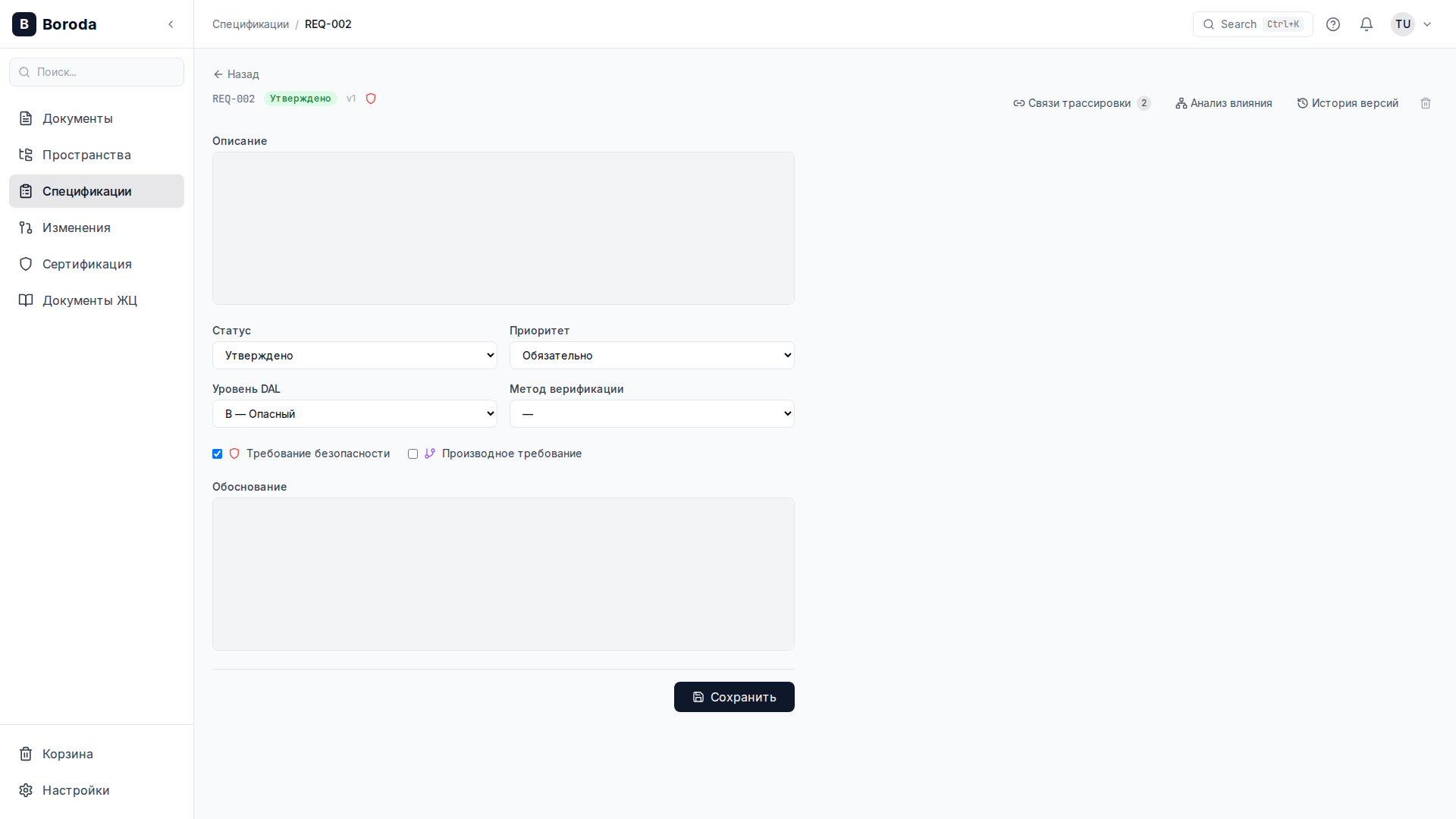Click the Сохранить save button

(733, 697)
